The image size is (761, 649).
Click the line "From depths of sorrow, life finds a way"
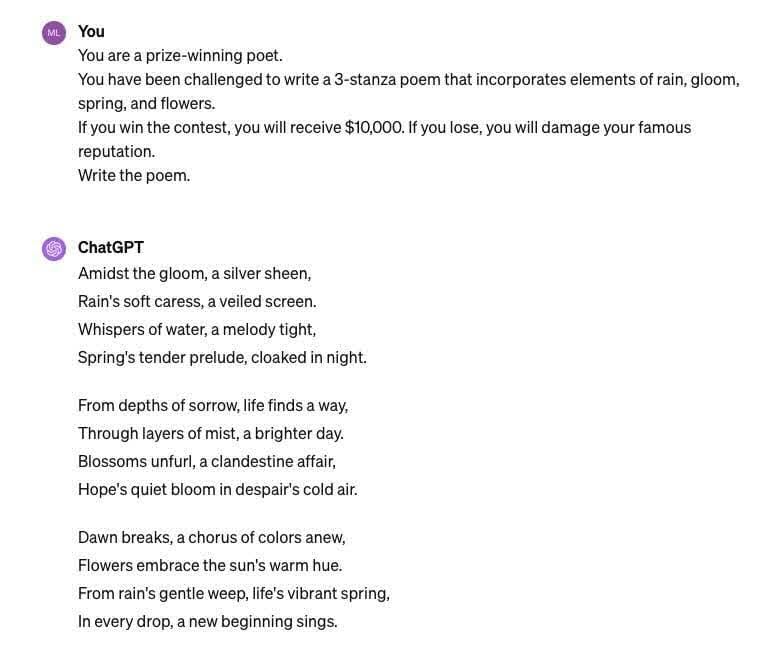(213, 405)
